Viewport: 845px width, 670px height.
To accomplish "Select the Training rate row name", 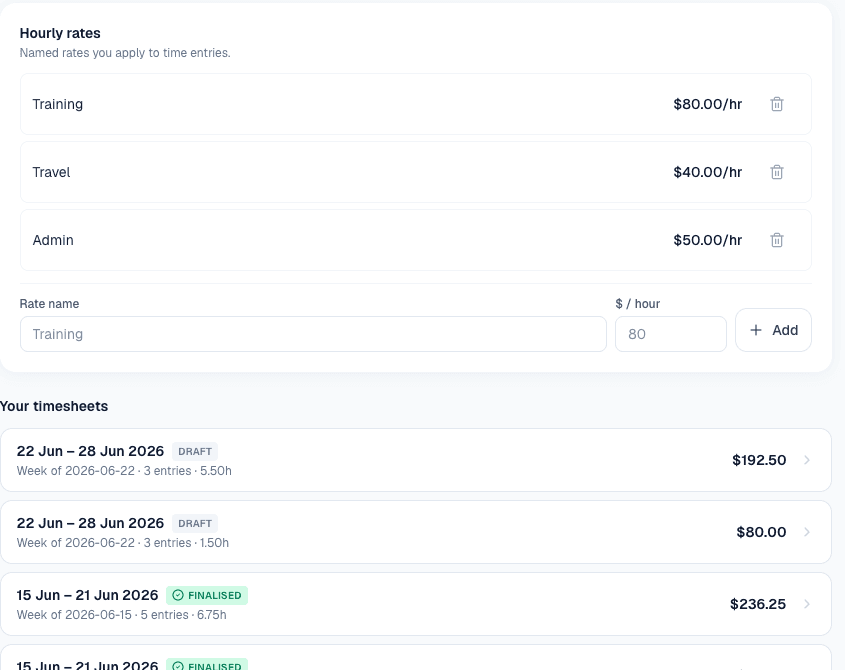I will tap(58, 104).
